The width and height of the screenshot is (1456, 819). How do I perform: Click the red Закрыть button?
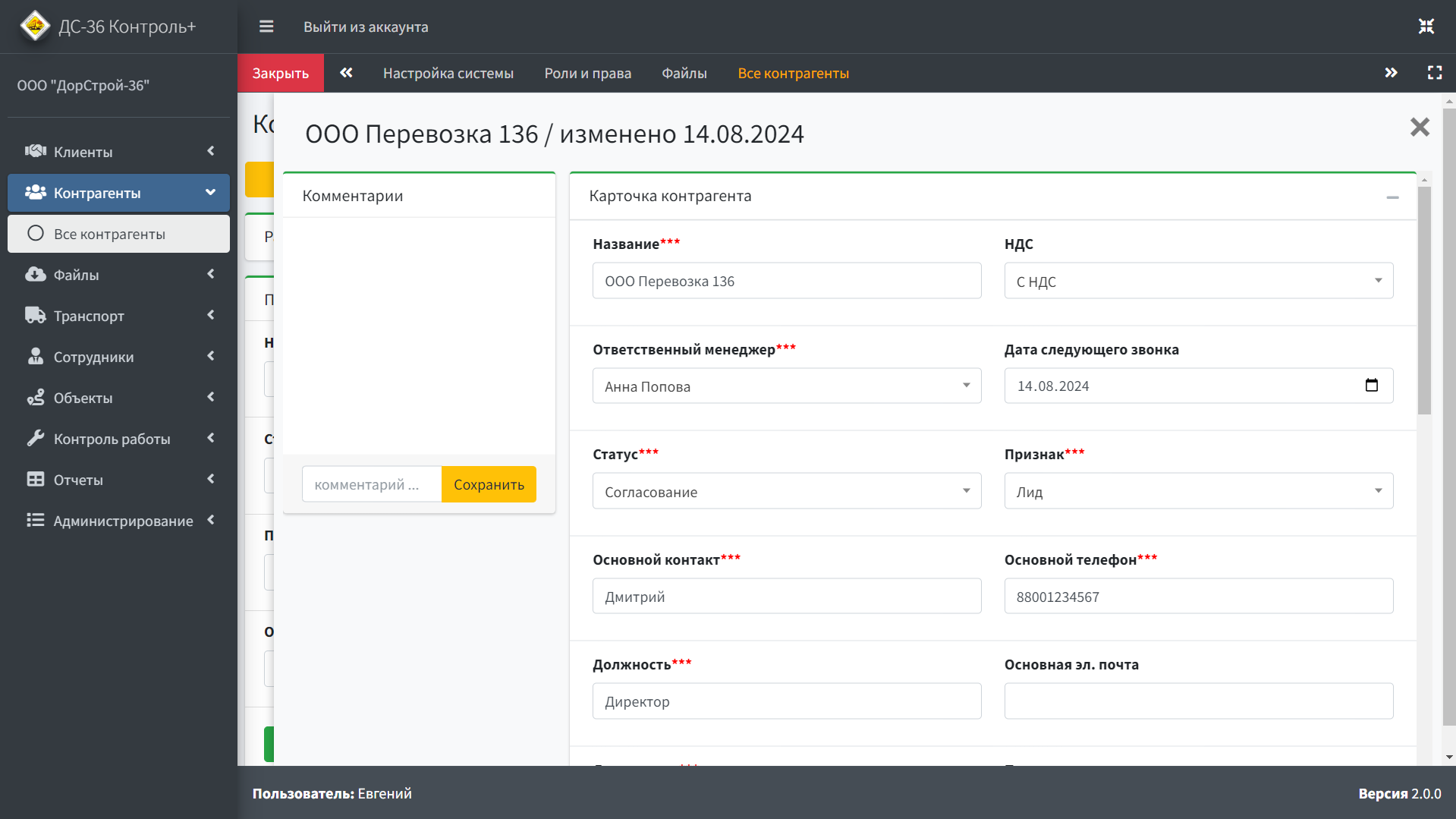tap(281, 73)
